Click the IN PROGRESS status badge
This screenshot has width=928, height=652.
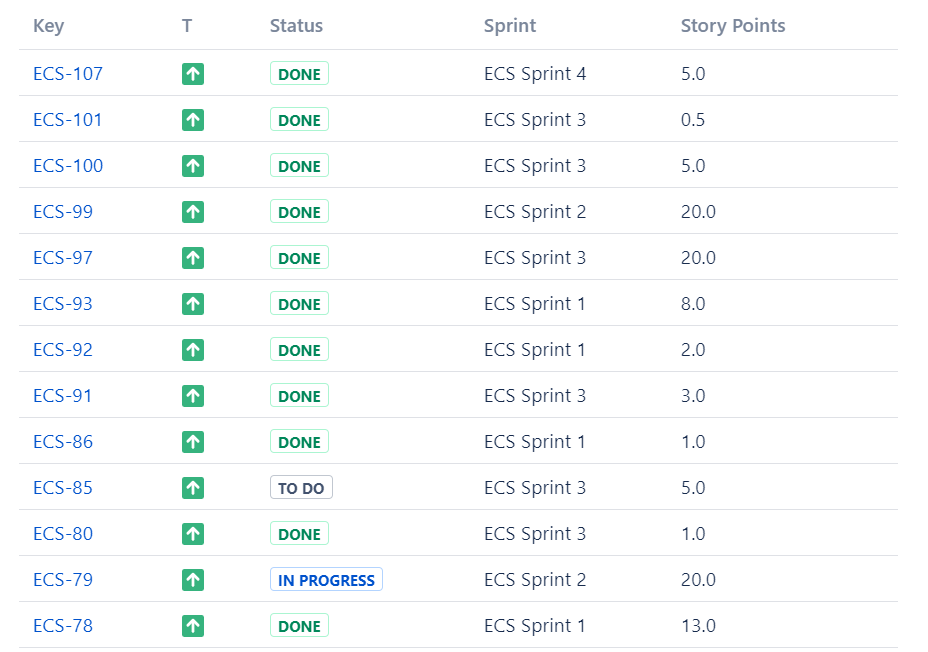[x=326, y=580]
